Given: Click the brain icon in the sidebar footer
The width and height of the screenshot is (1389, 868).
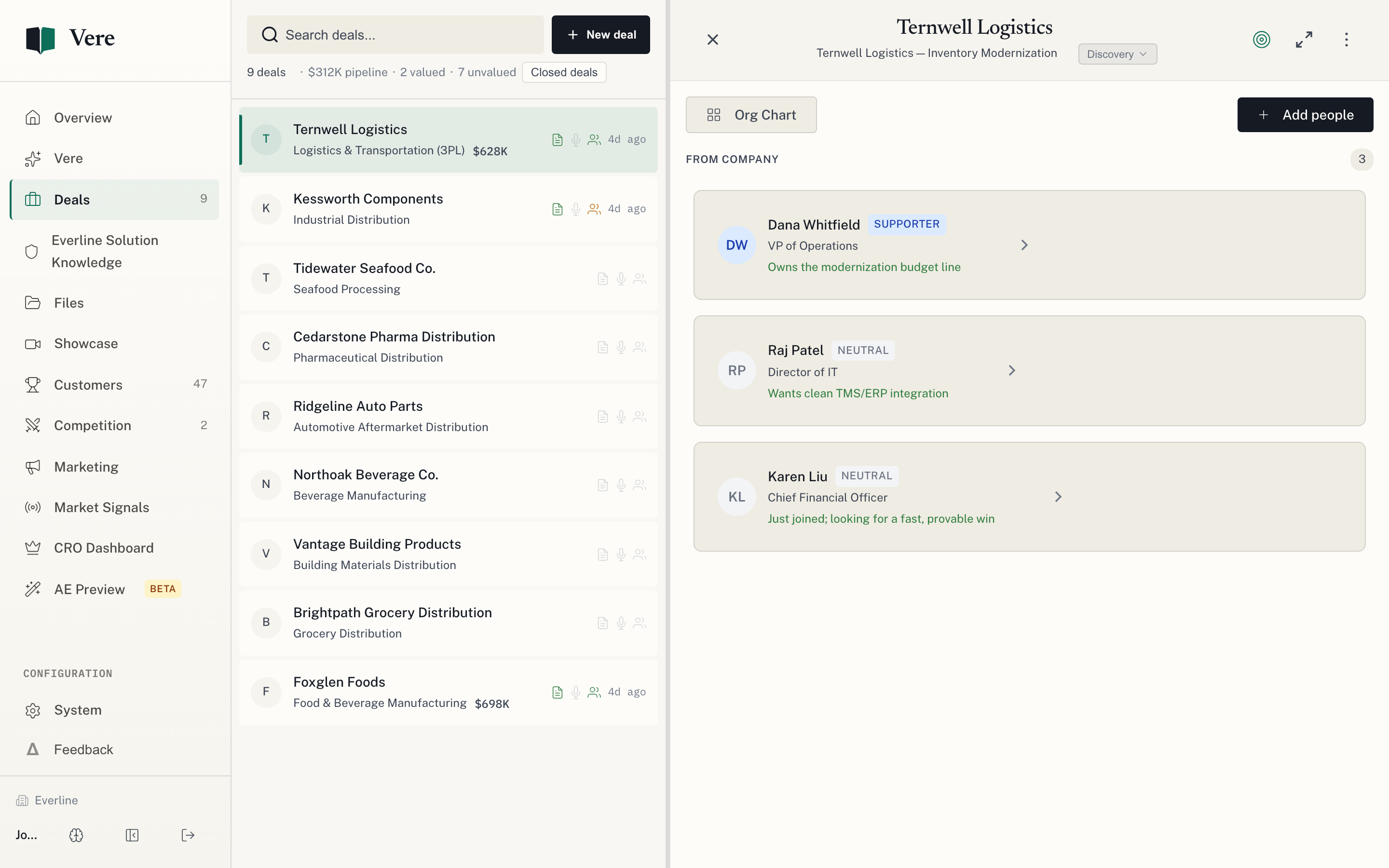Looking at the screenshot, I should [x=76, y=835].
